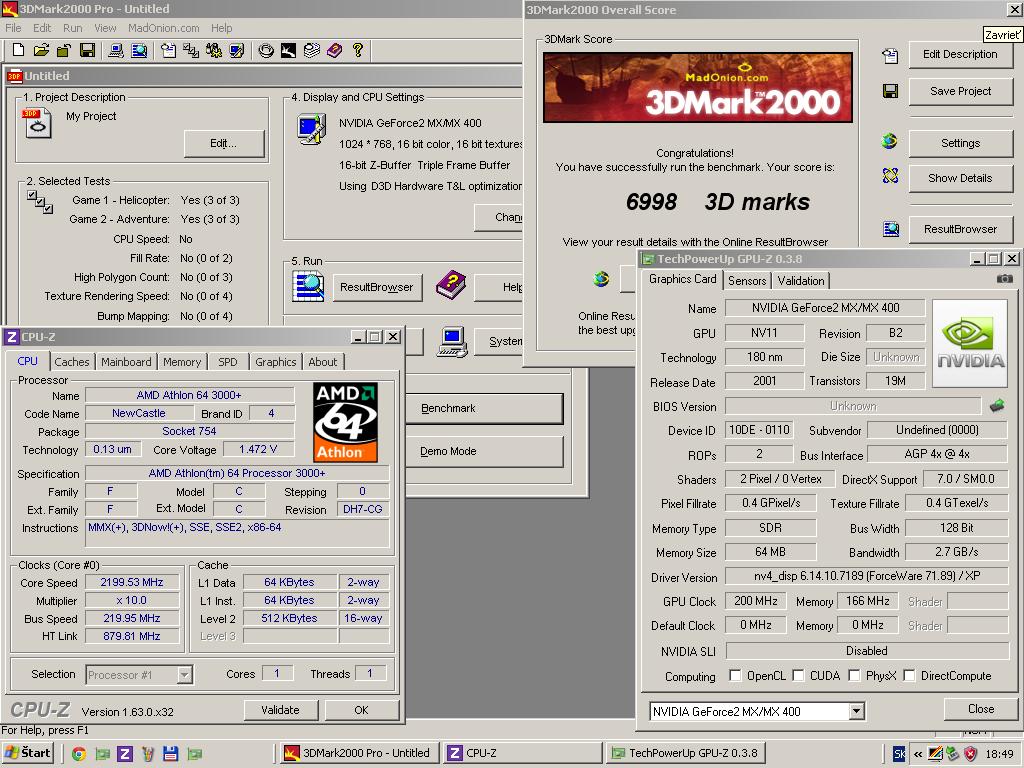Click the Display settings toolbar icon

(236, 50)
